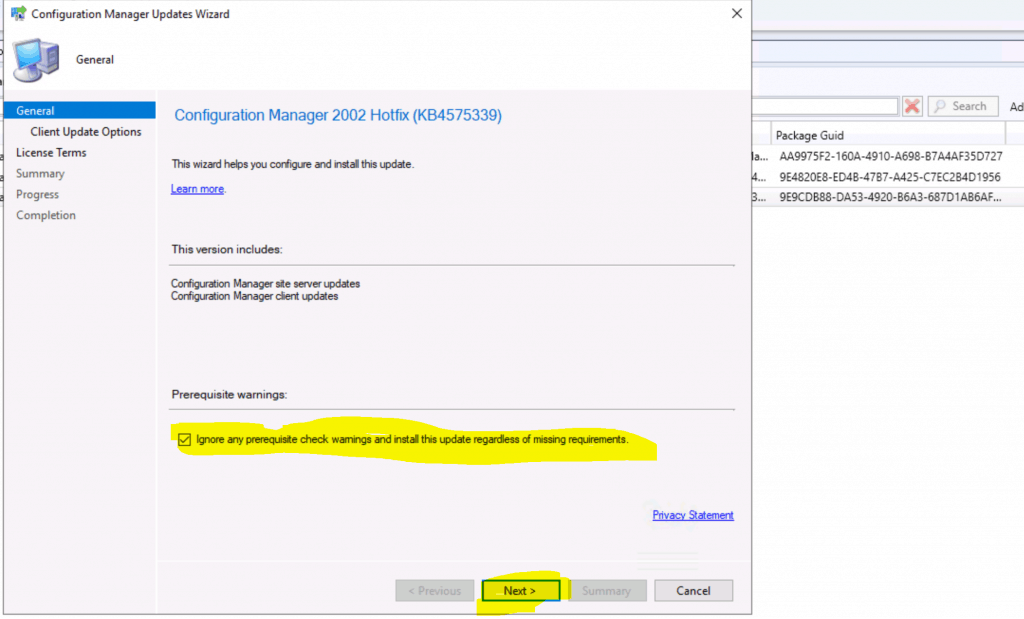Viewport: 1024px width, 619px height.
Task: Select the row with GUID starting 9E9CDB88-DA53-4920
Action: coord(888,197)
